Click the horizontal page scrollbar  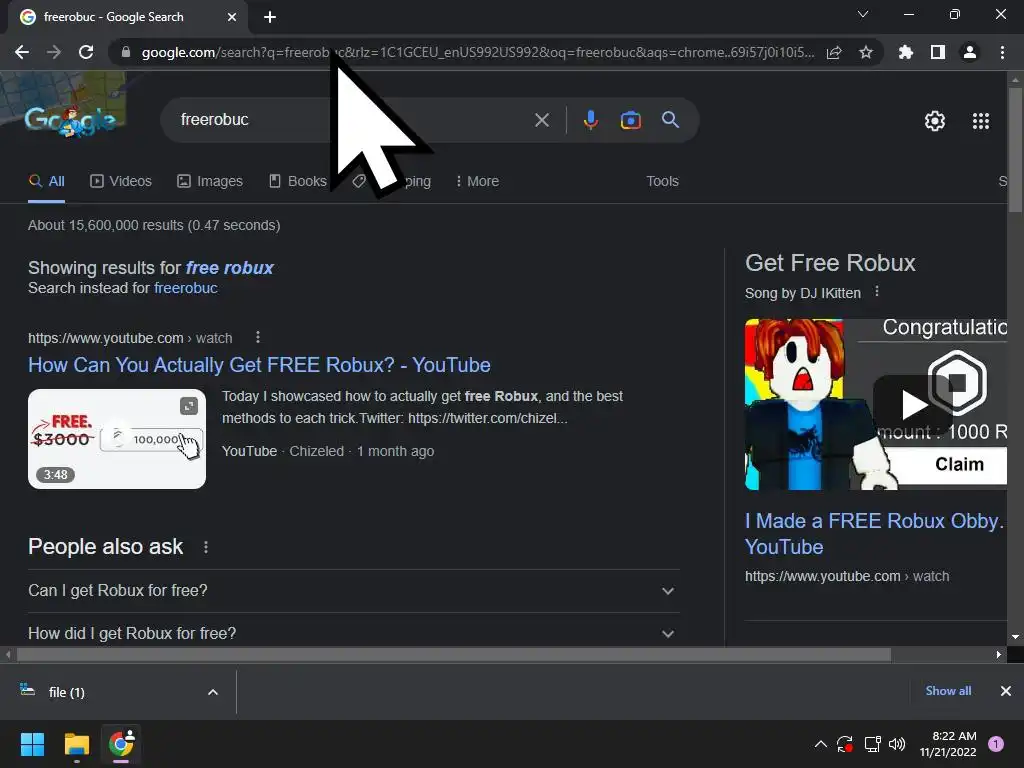click(454, 654)
